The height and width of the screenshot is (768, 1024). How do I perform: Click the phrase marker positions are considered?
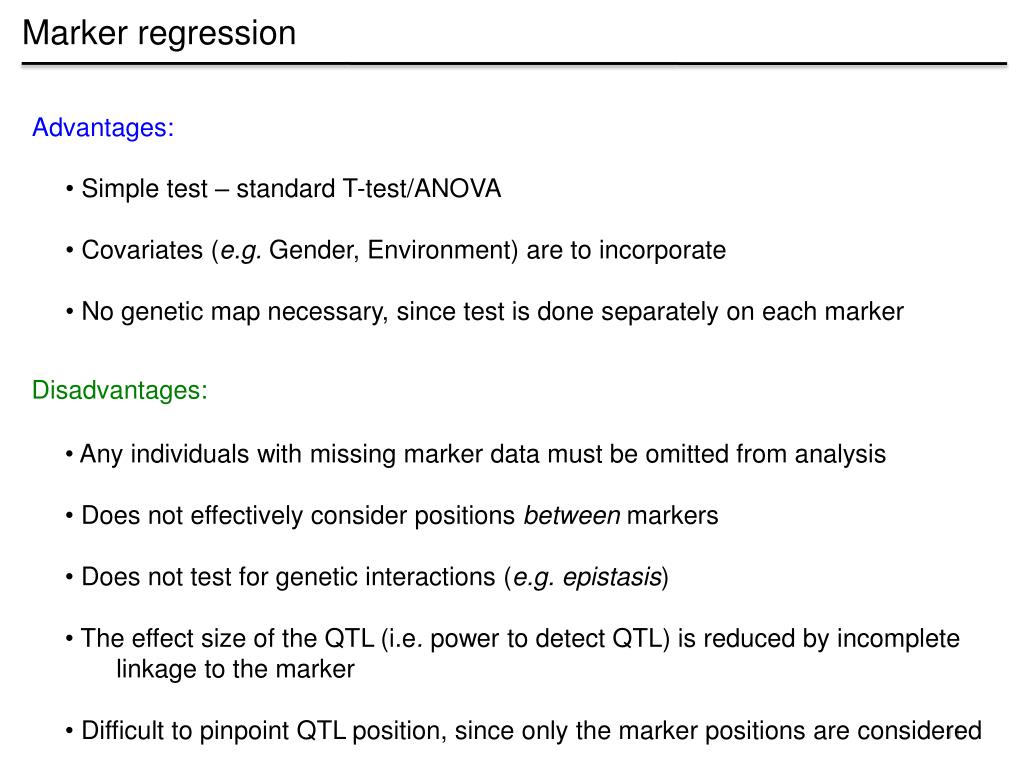778,730
